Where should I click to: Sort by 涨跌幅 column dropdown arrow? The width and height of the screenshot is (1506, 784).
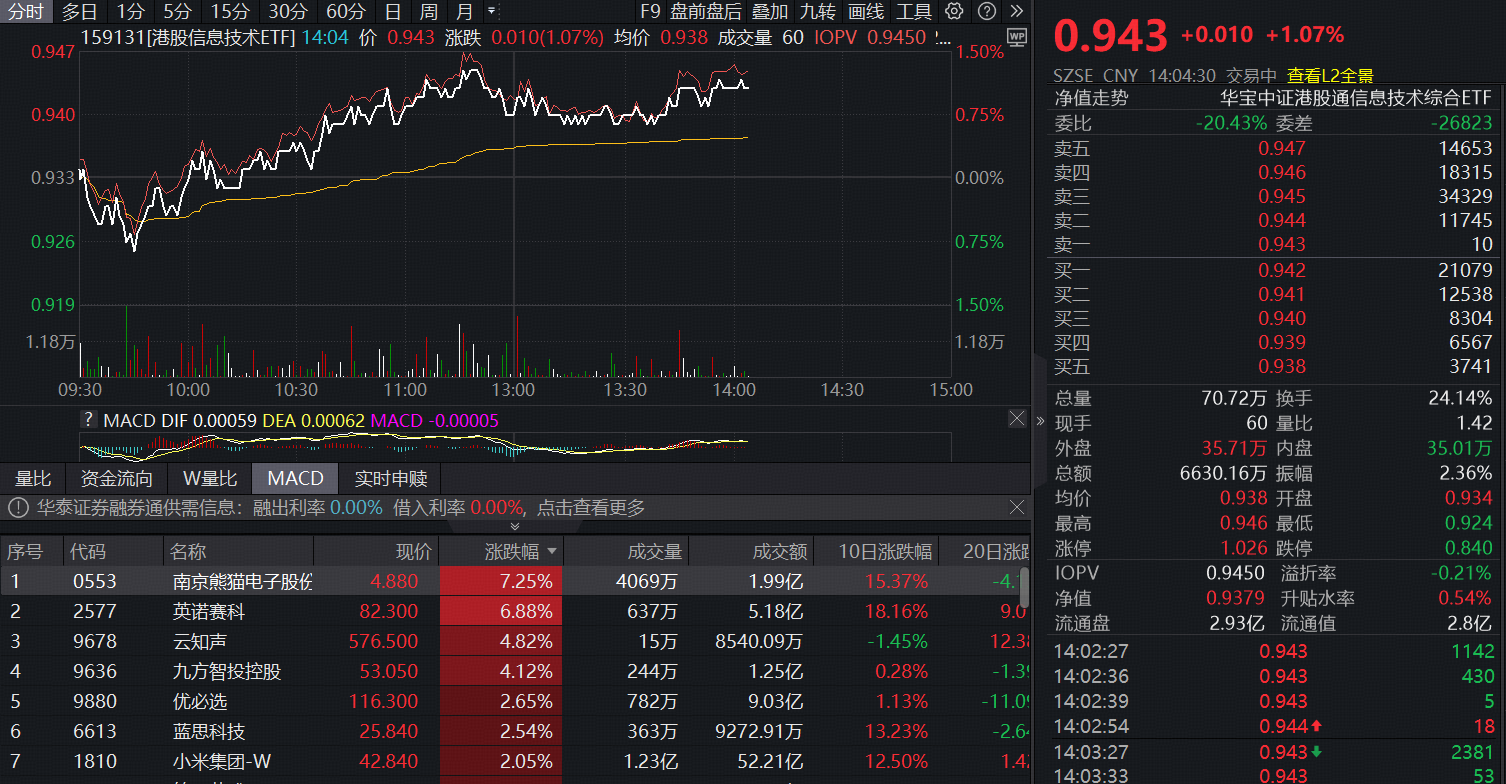551,552
